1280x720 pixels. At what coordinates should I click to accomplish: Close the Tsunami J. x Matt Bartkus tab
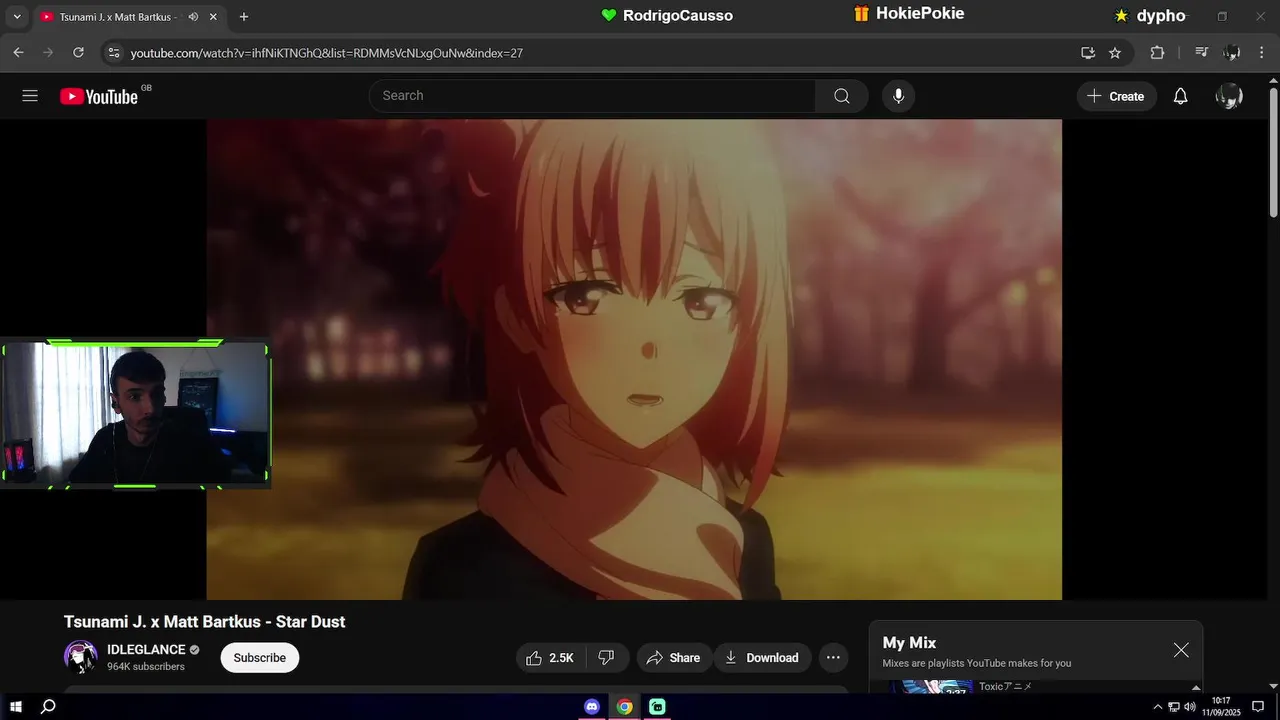pyautogui.click(x=213, y=17)
